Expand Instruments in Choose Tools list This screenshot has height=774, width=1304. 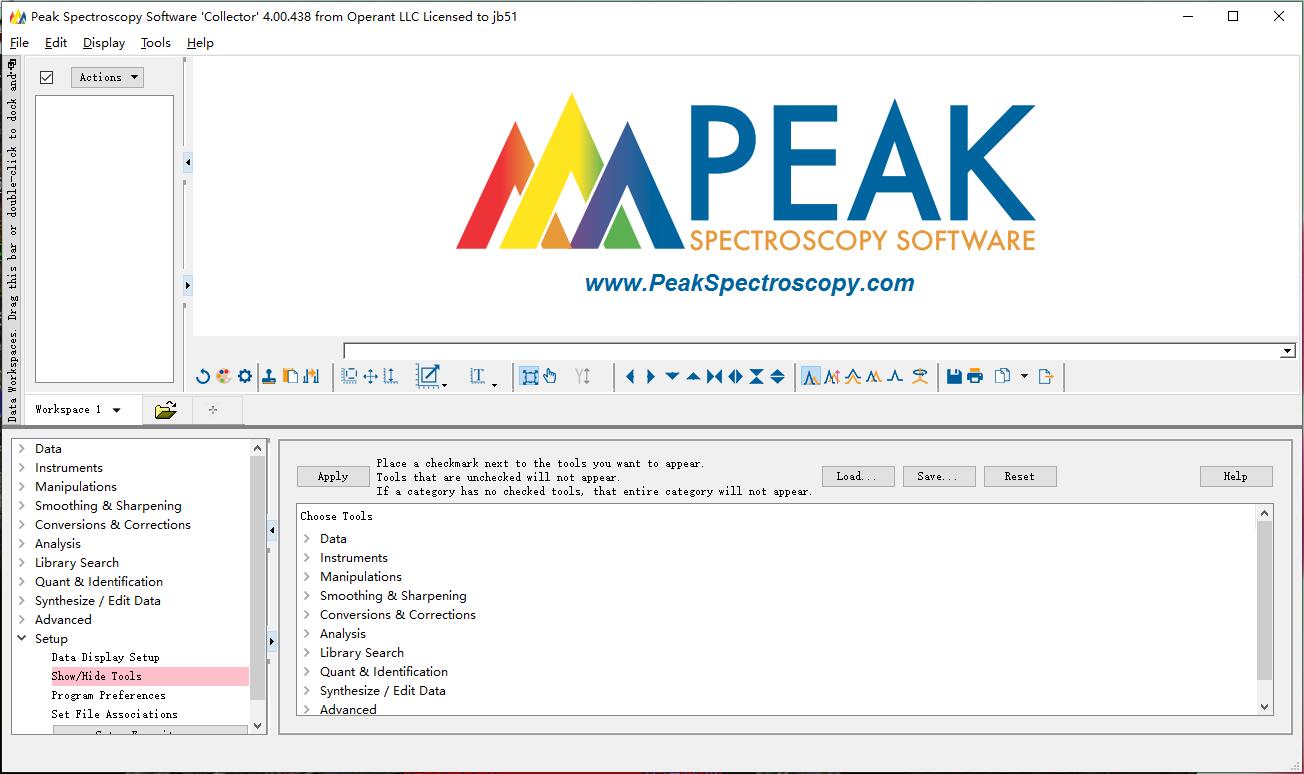point(307,558)
